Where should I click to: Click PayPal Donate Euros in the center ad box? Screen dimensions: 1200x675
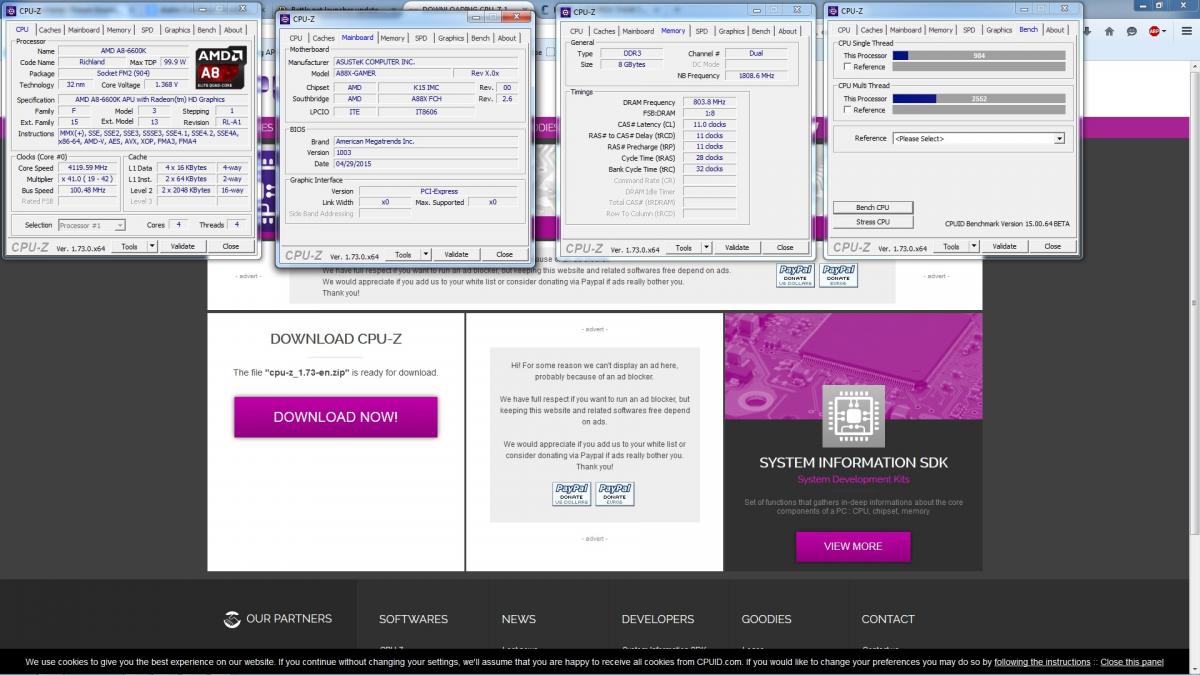614,493
